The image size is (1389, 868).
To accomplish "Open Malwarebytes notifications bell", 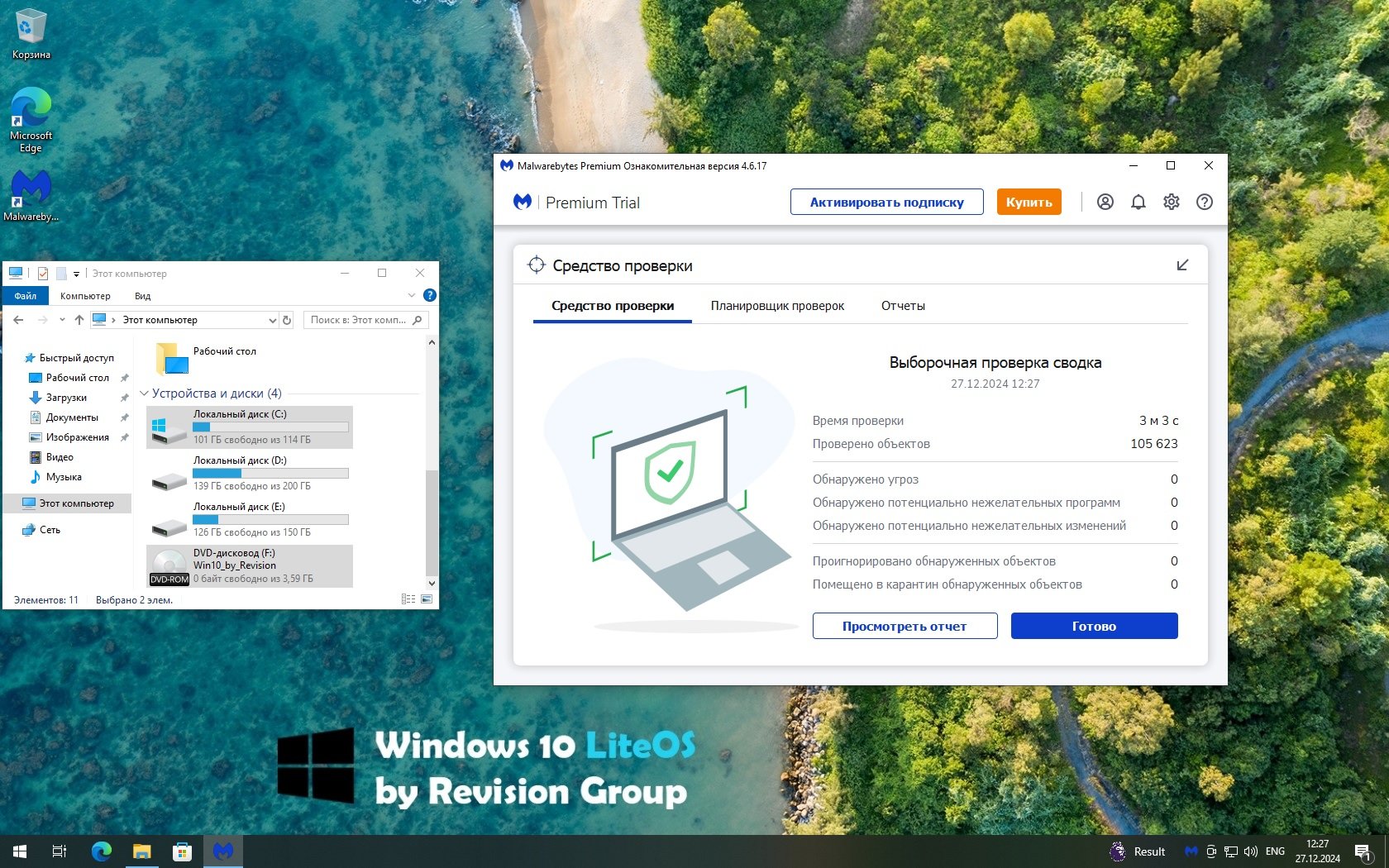I will tap(1138, 202).
